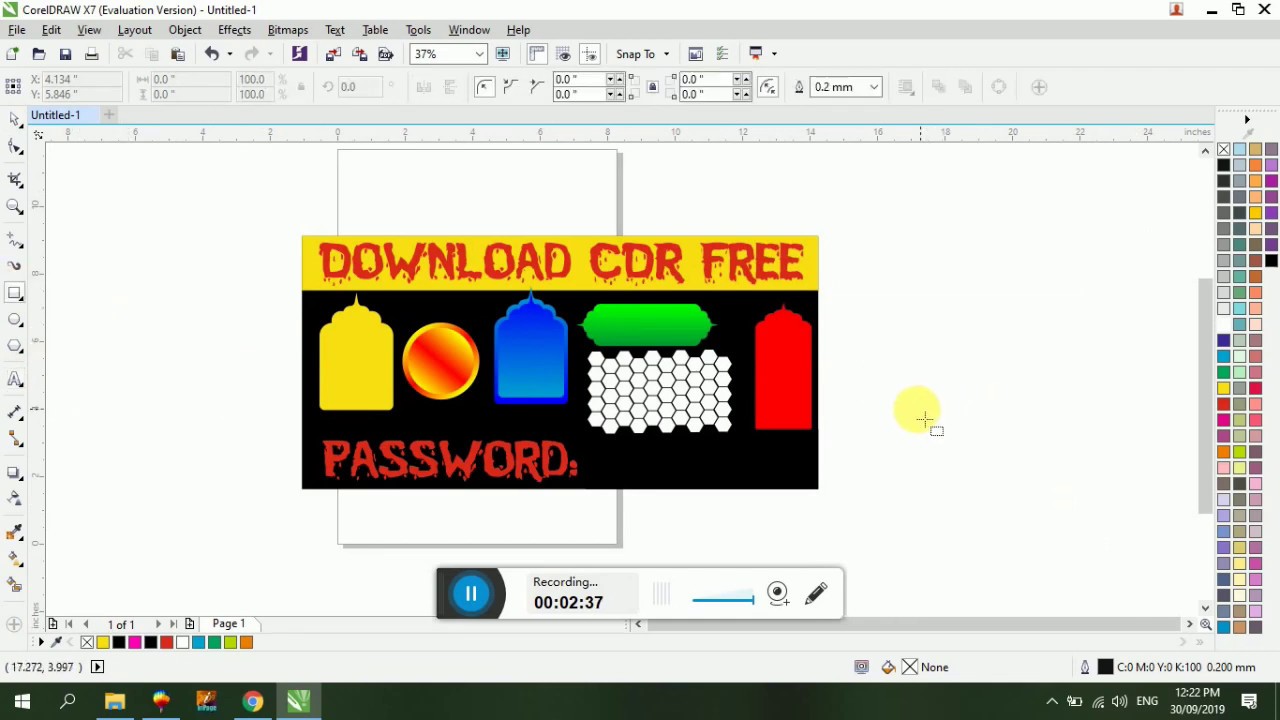This screenshot has width=1280, height=720.
Task: Click the Full-screen preview icon beside zoom
Action: [x=503, y=54]
